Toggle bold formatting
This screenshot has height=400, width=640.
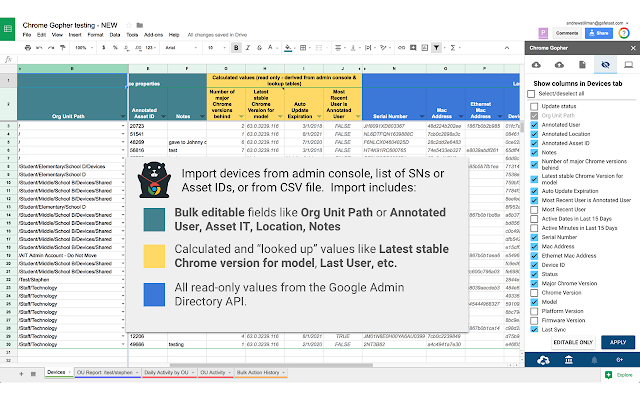tap(236, 48)
